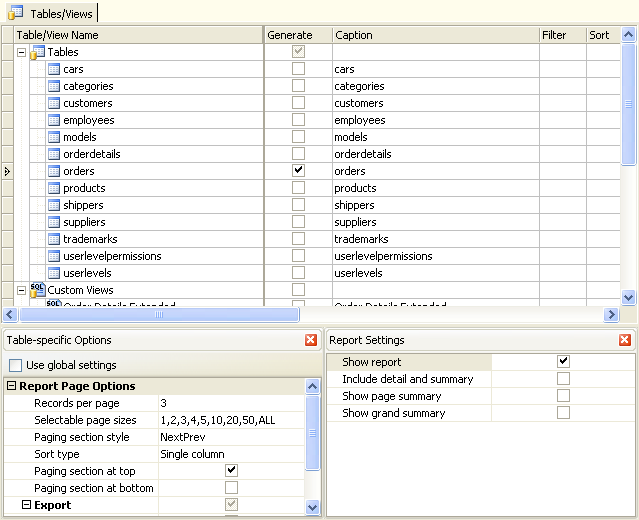Click options panel scroll up arrow

(313, 386)
